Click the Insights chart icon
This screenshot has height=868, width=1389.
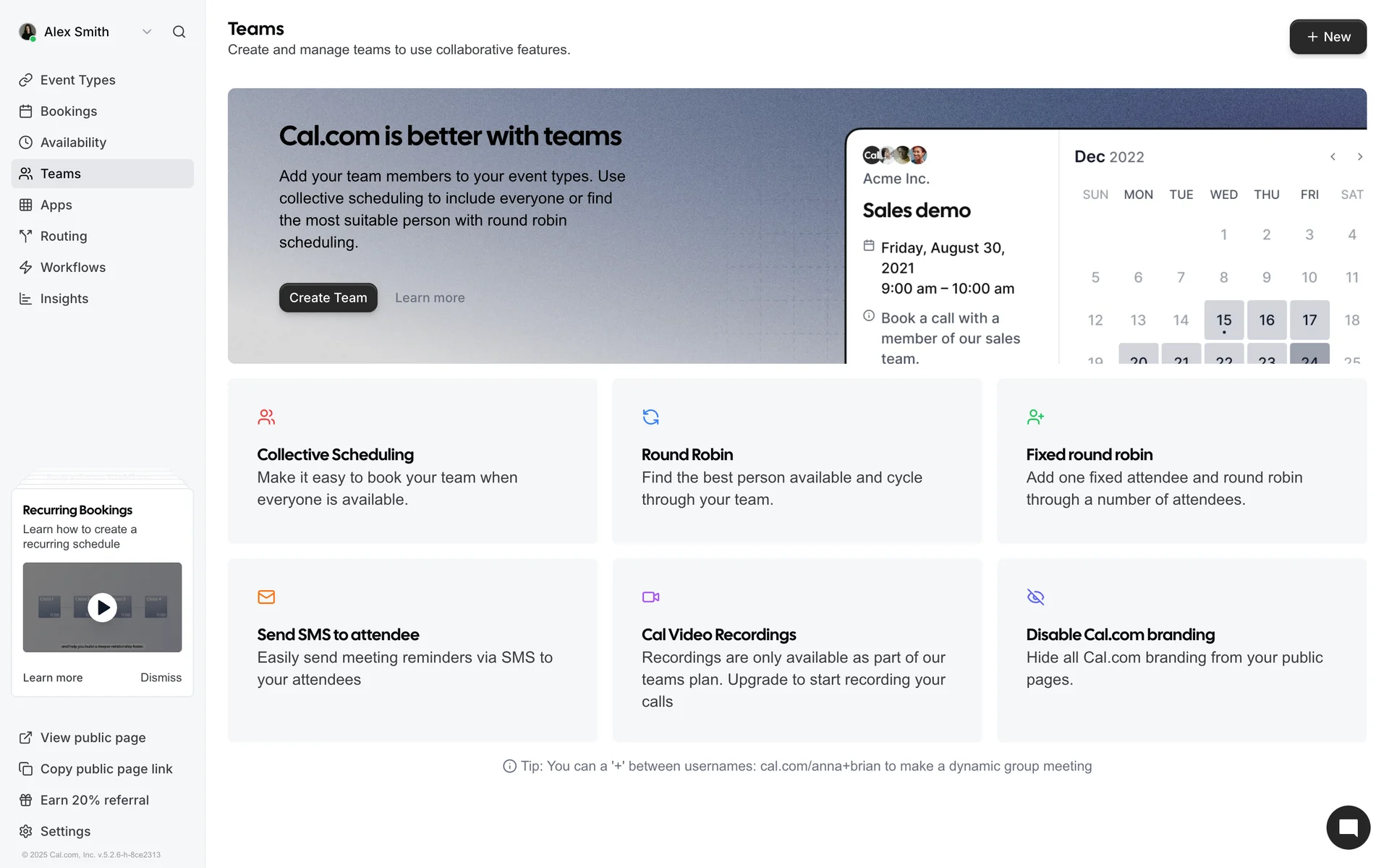click(26, 299)
